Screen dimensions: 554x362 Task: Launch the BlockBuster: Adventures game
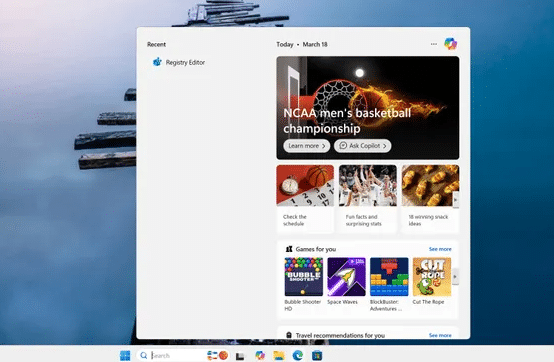pyautogui.click(x=389, y=284)
